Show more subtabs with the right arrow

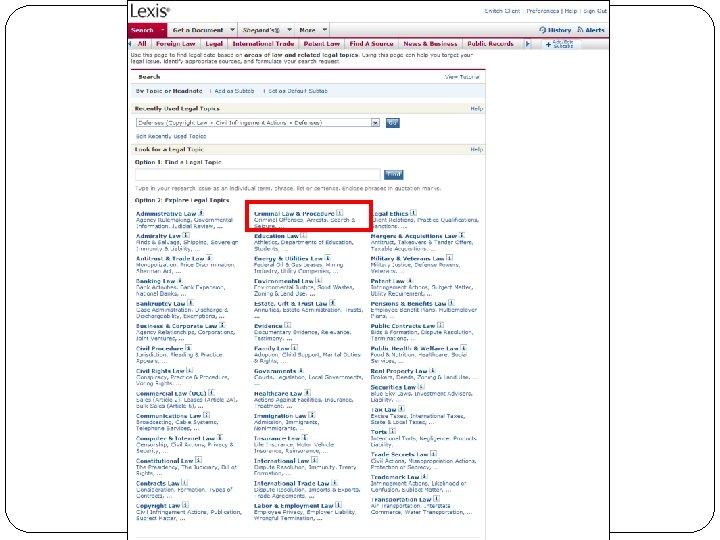[527, 44]
